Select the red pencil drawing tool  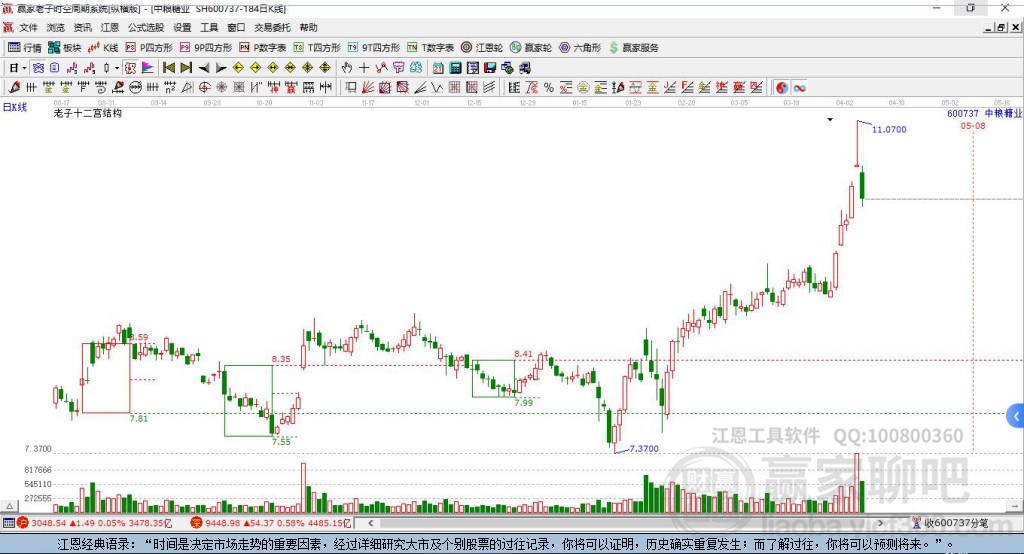tap(14, 88)
